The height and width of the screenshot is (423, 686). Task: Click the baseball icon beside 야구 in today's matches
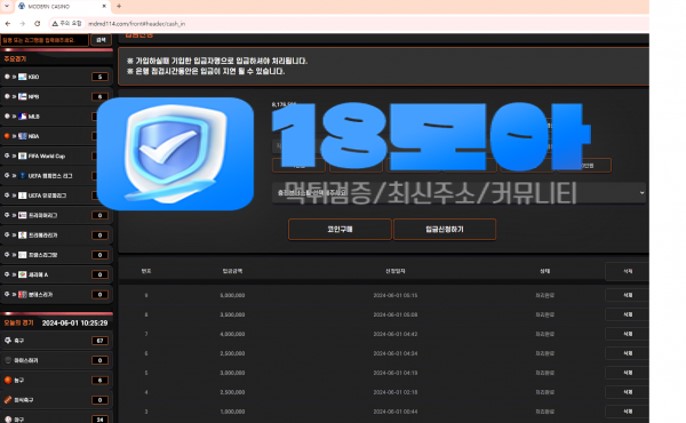click(x=8, y=419)
